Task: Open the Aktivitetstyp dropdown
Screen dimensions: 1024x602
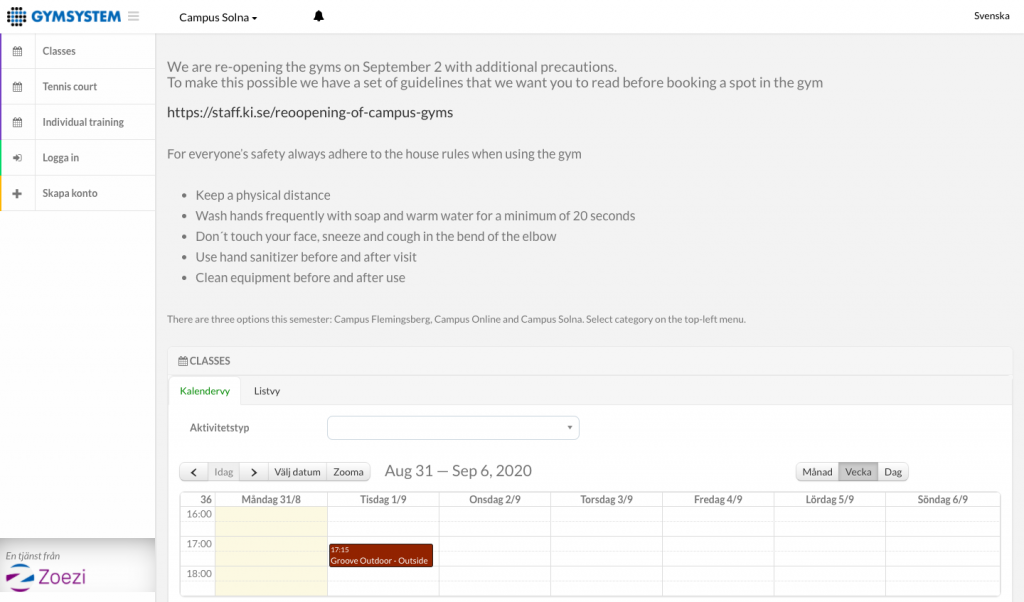Action: coord(453,428)
